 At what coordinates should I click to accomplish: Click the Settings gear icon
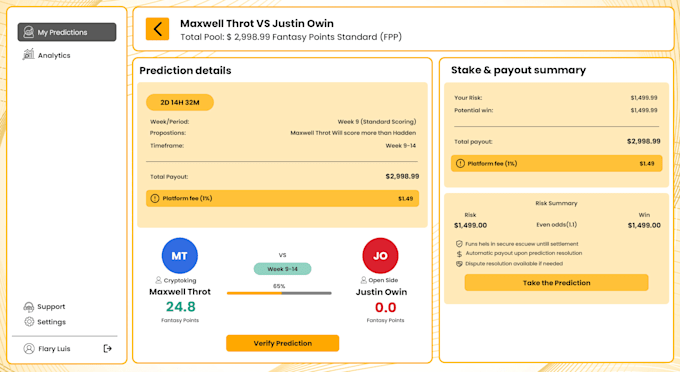click(x=29, y=322)
